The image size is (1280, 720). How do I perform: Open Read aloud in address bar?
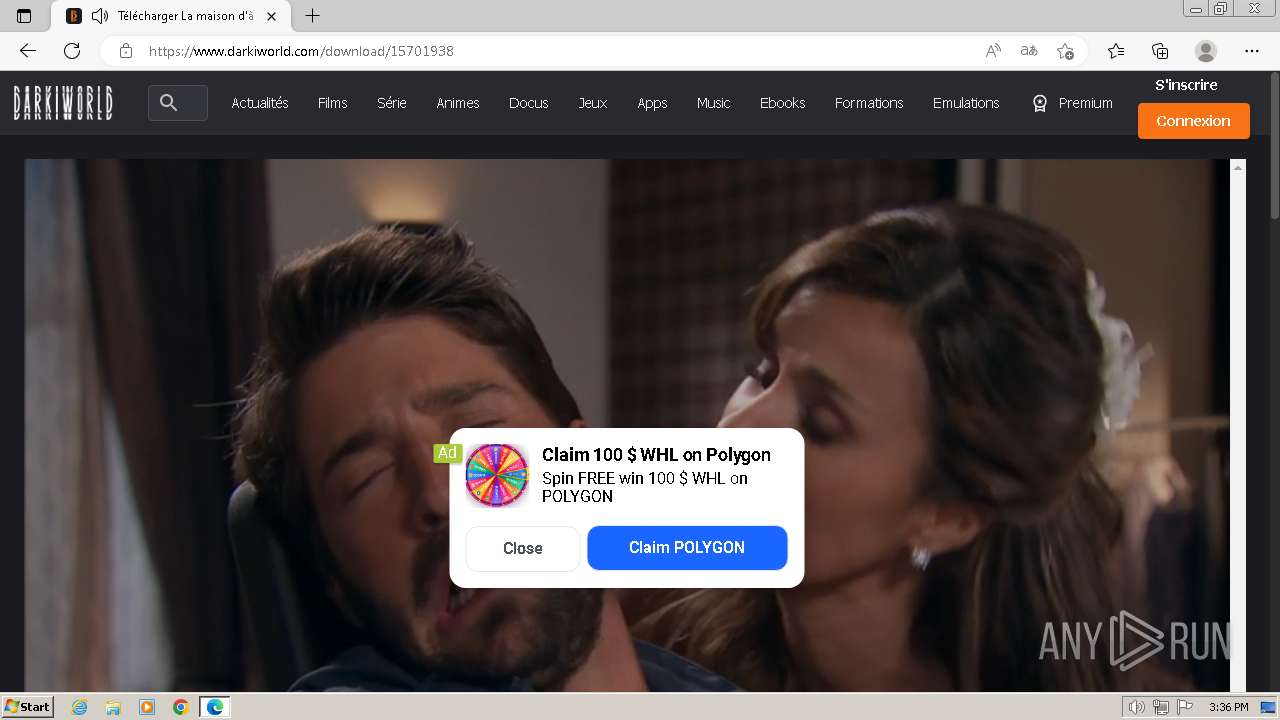tap(993, 51)
